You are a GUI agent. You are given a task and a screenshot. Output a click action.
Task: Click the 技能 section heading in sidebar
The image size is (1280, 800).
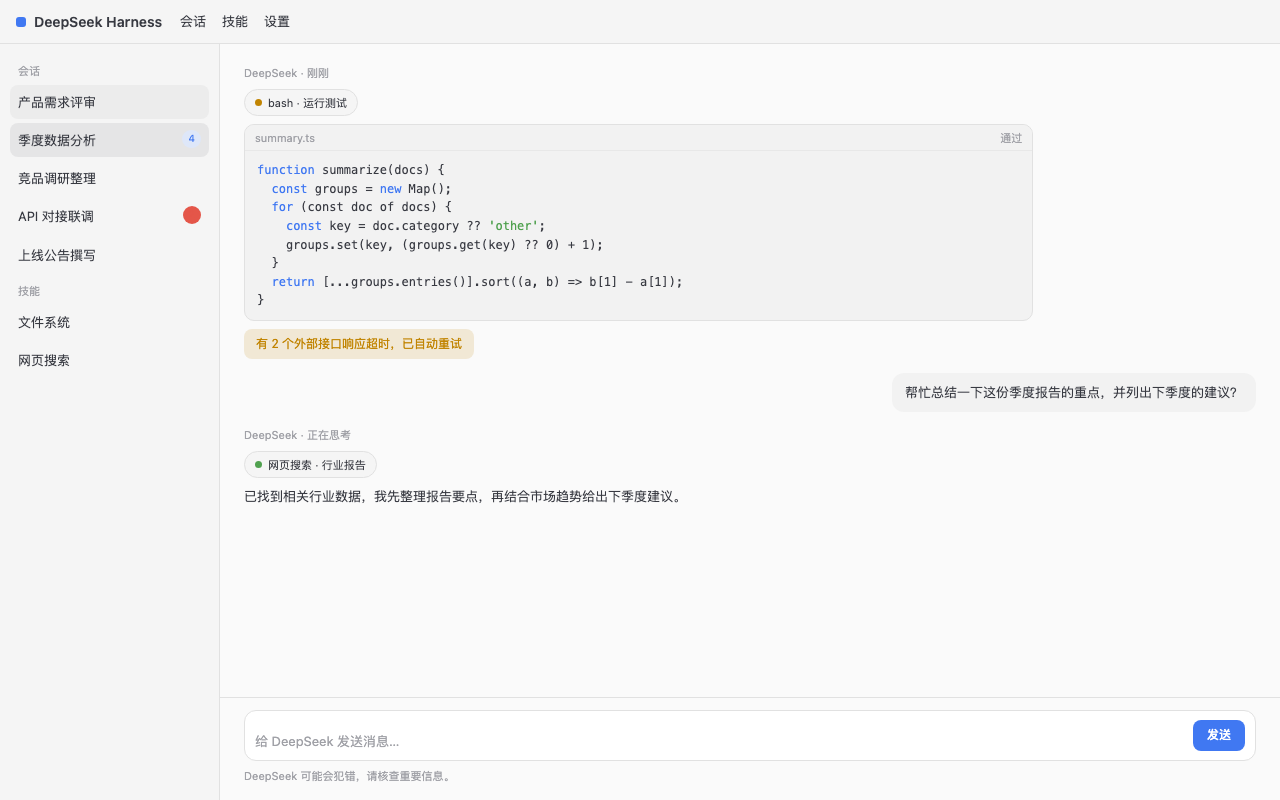coord(29,291)
